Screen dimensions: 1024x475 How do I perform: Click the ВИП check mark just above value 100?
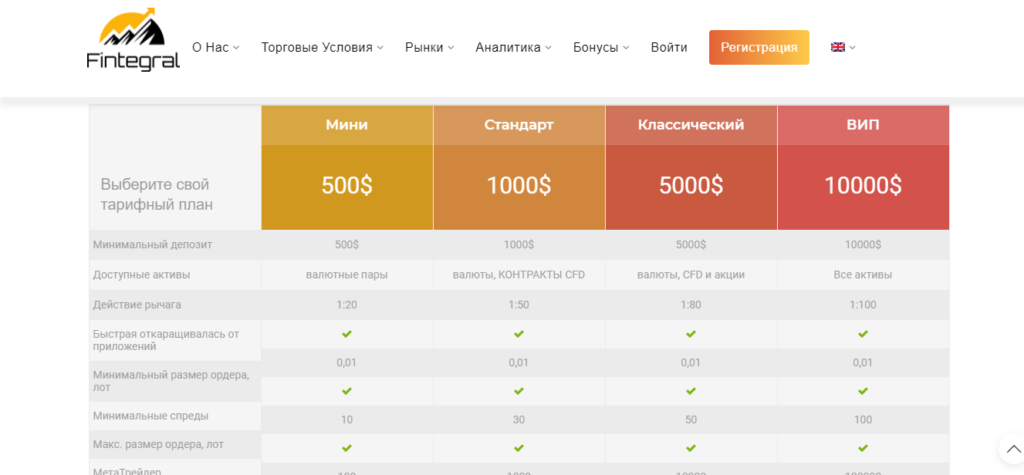coord(863,391)
